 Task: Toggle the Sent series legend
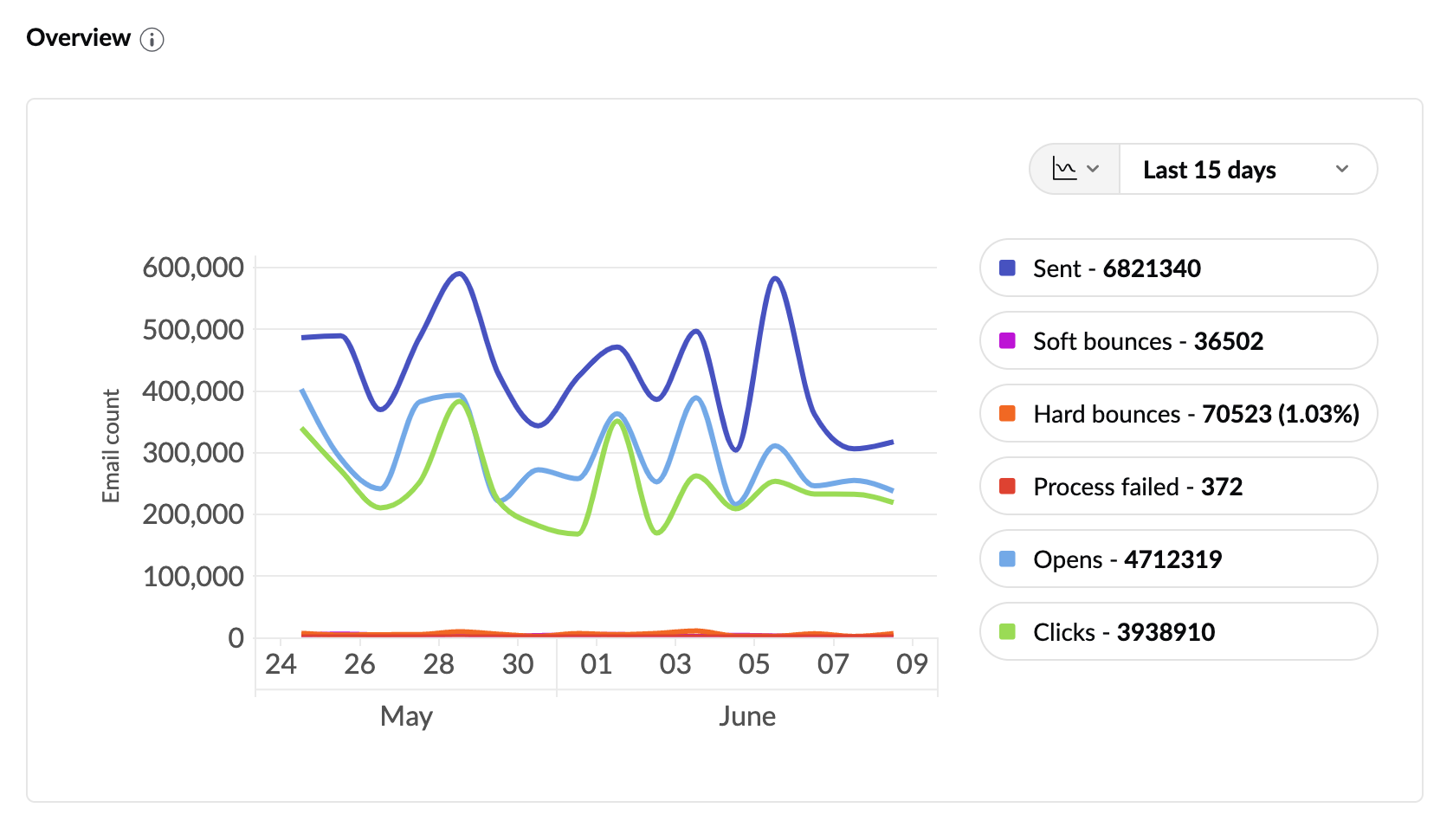click(1178, 268)
